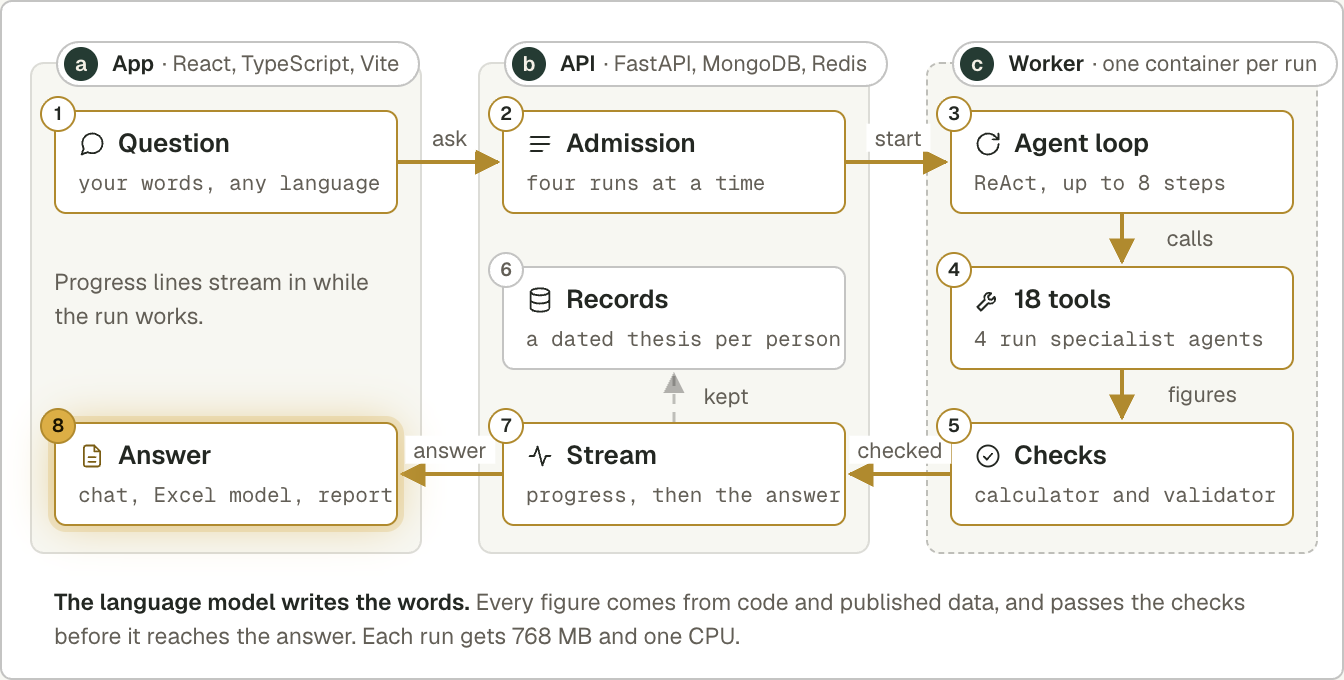1344x680 pixels.
Task: Click the pulse icon beside Stream
Action: (x=540, y=456)
